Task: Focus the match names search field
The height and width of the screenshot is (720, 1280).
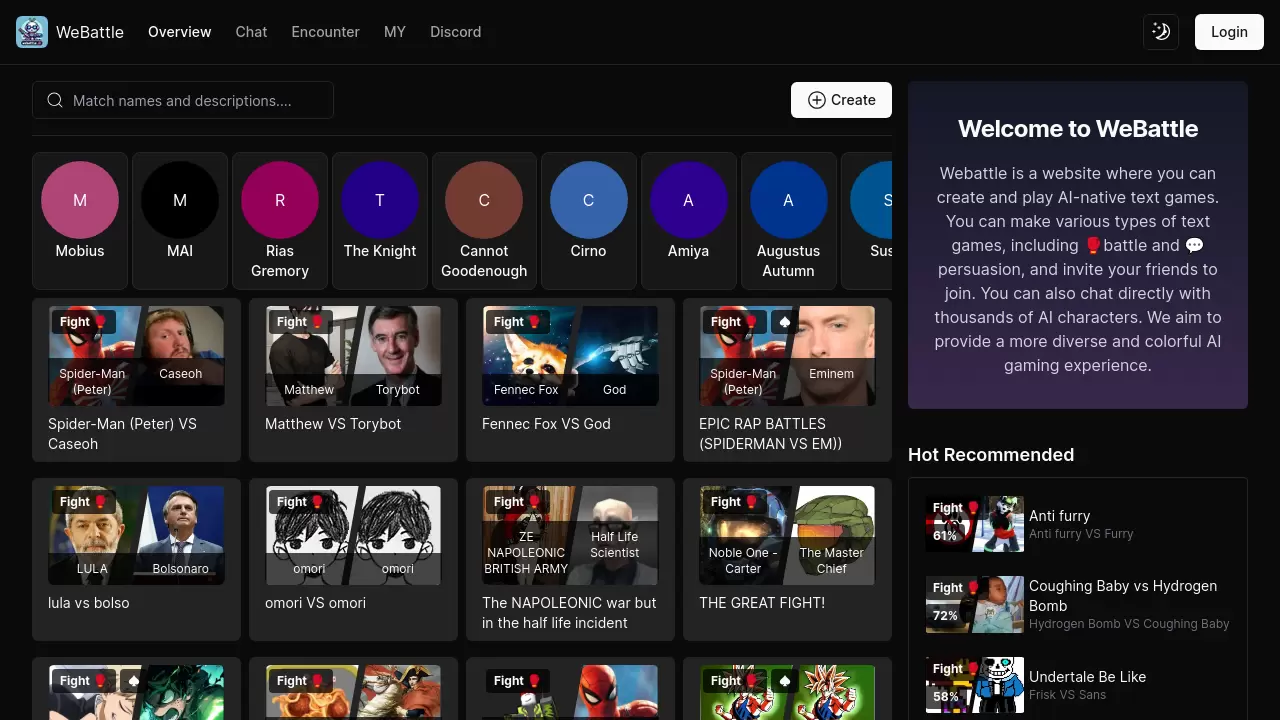Action: (183, 100)
